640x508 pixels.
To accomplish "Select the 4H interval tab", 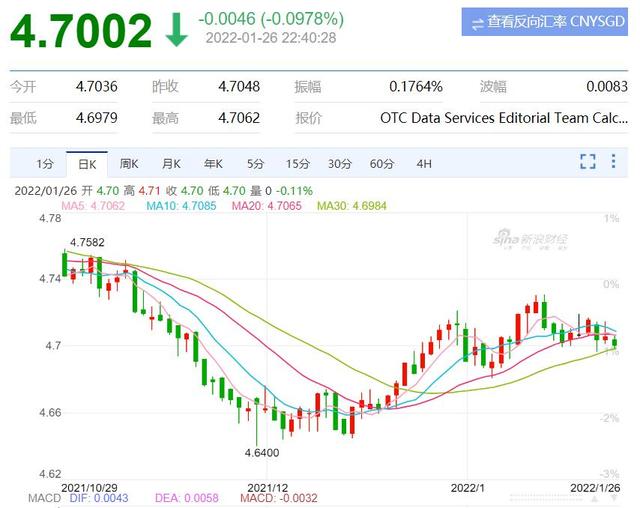I will (424, 163).
